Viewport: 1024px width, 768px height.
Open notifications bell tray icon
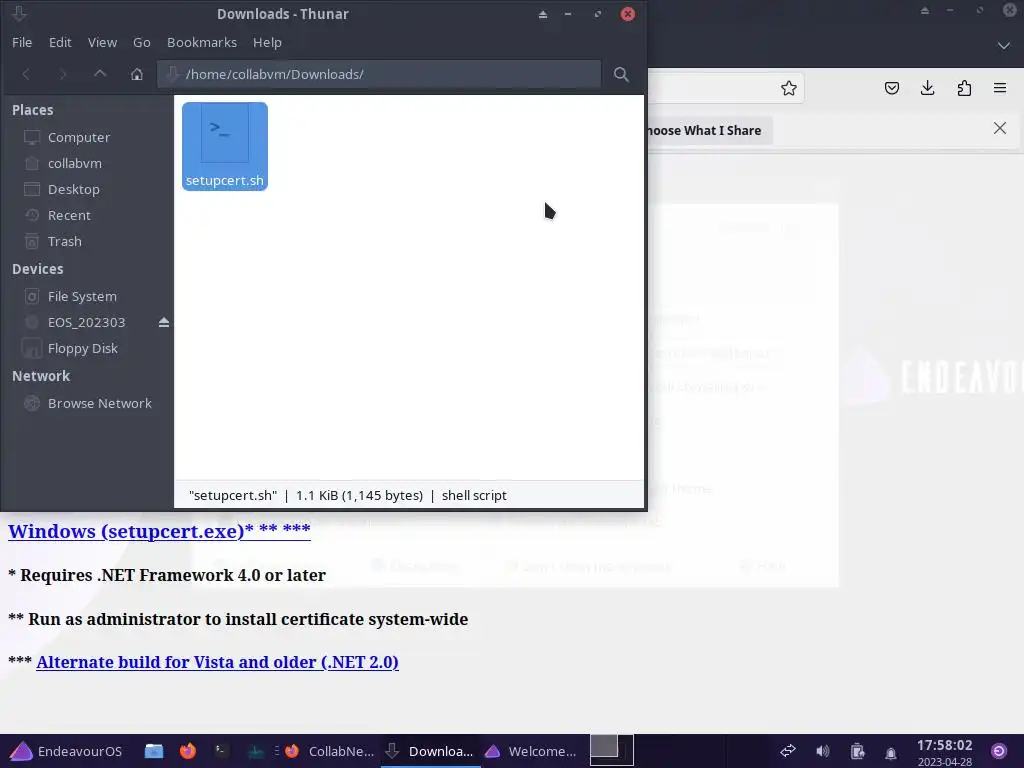pyautogui.click(x=891, y=752)
